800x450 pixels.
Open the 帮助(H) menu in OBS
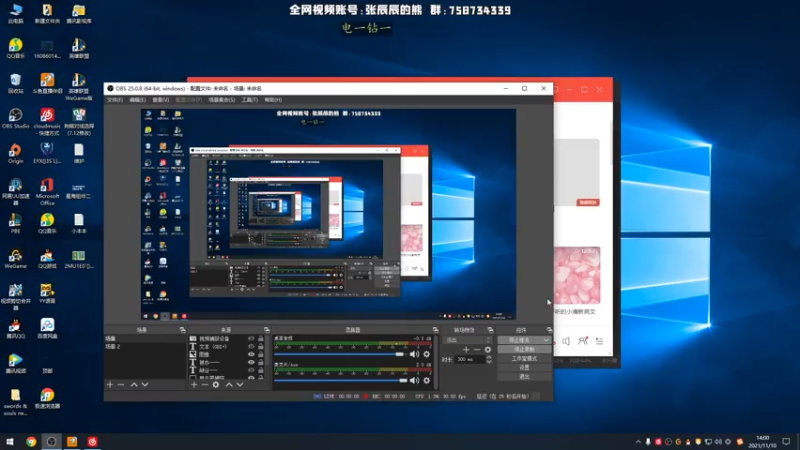pos(273,100)
